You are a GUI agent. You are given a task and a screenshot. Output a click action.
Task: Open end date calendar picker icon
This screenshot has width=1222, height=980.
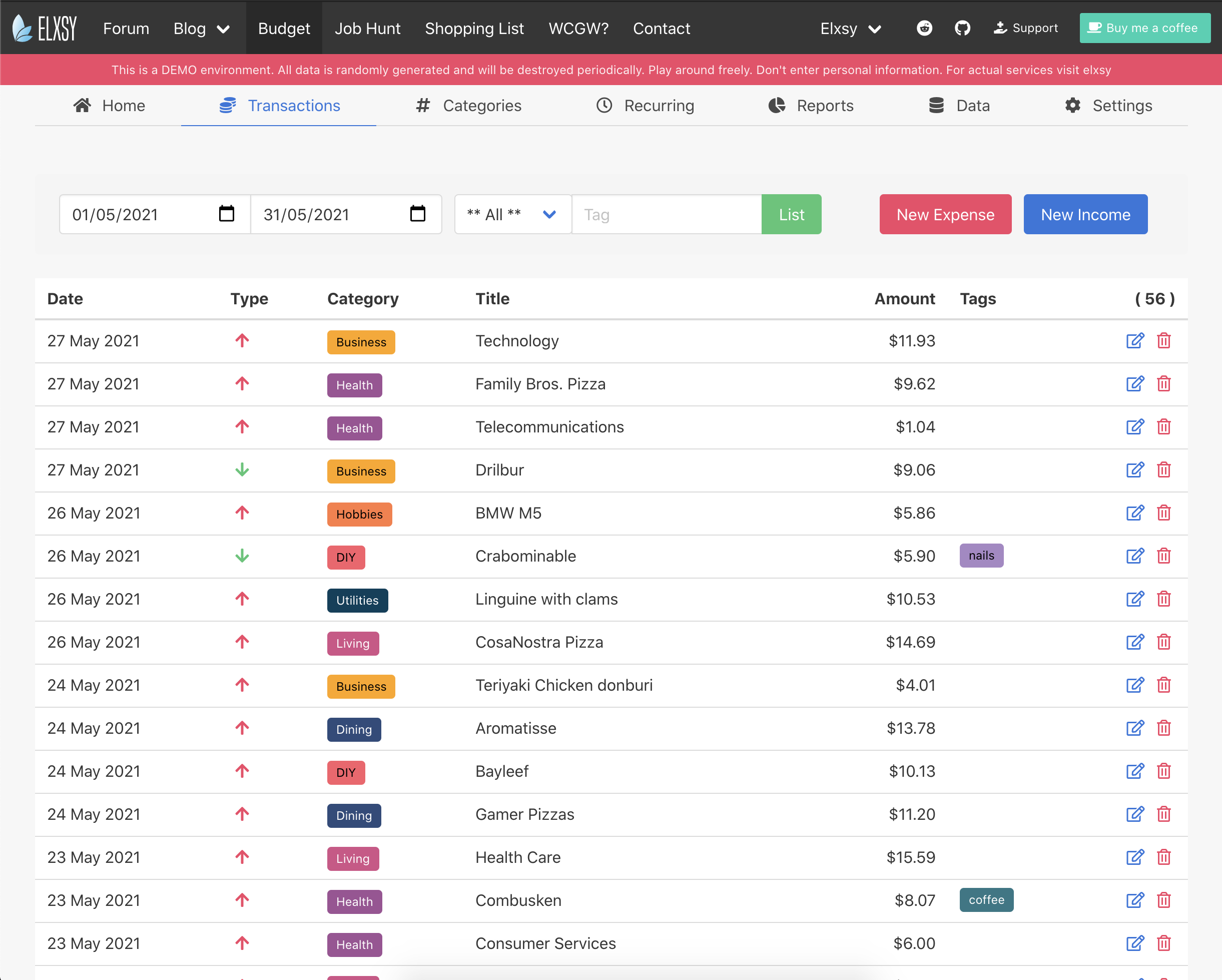[418, 214]
